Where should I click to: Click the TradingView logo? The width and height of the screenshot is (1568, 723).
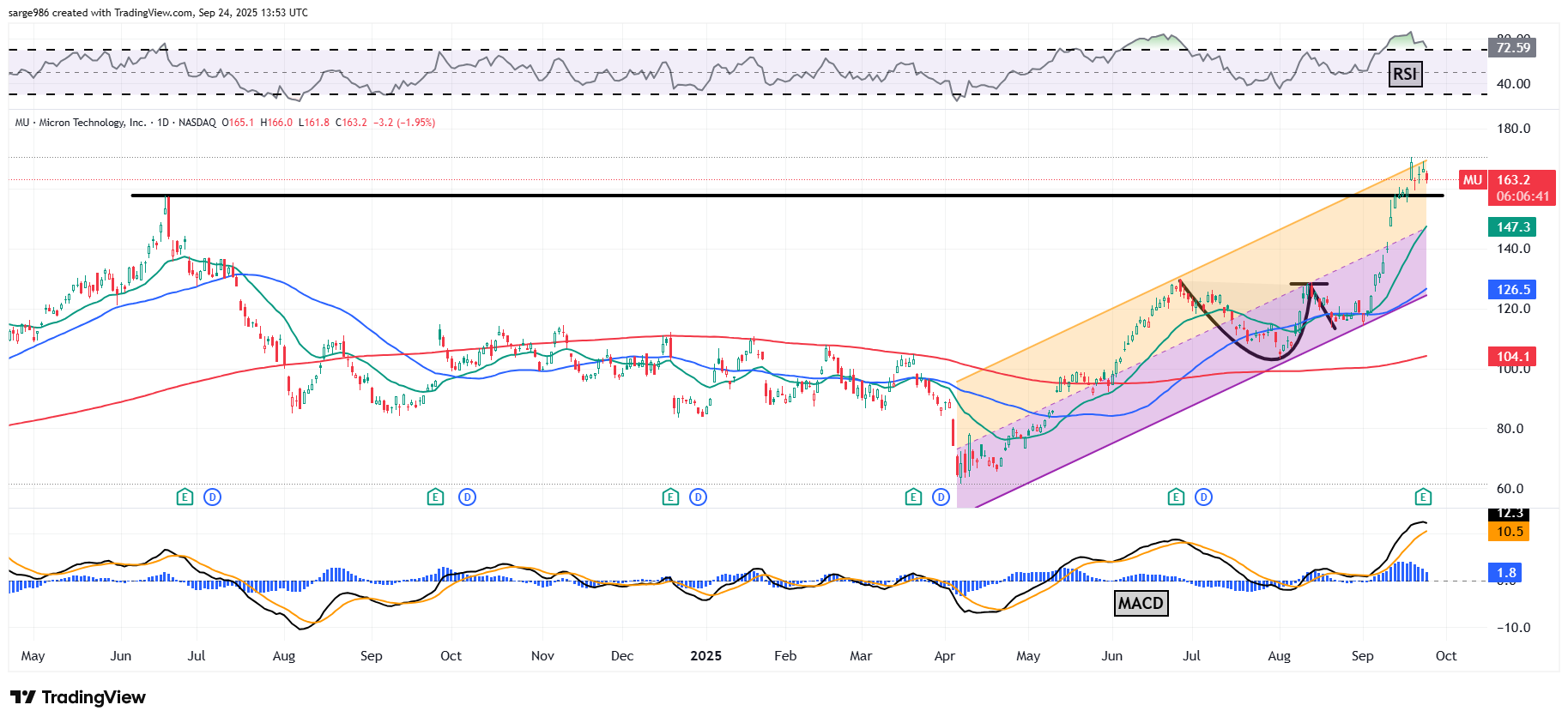[x=78, y=697]
